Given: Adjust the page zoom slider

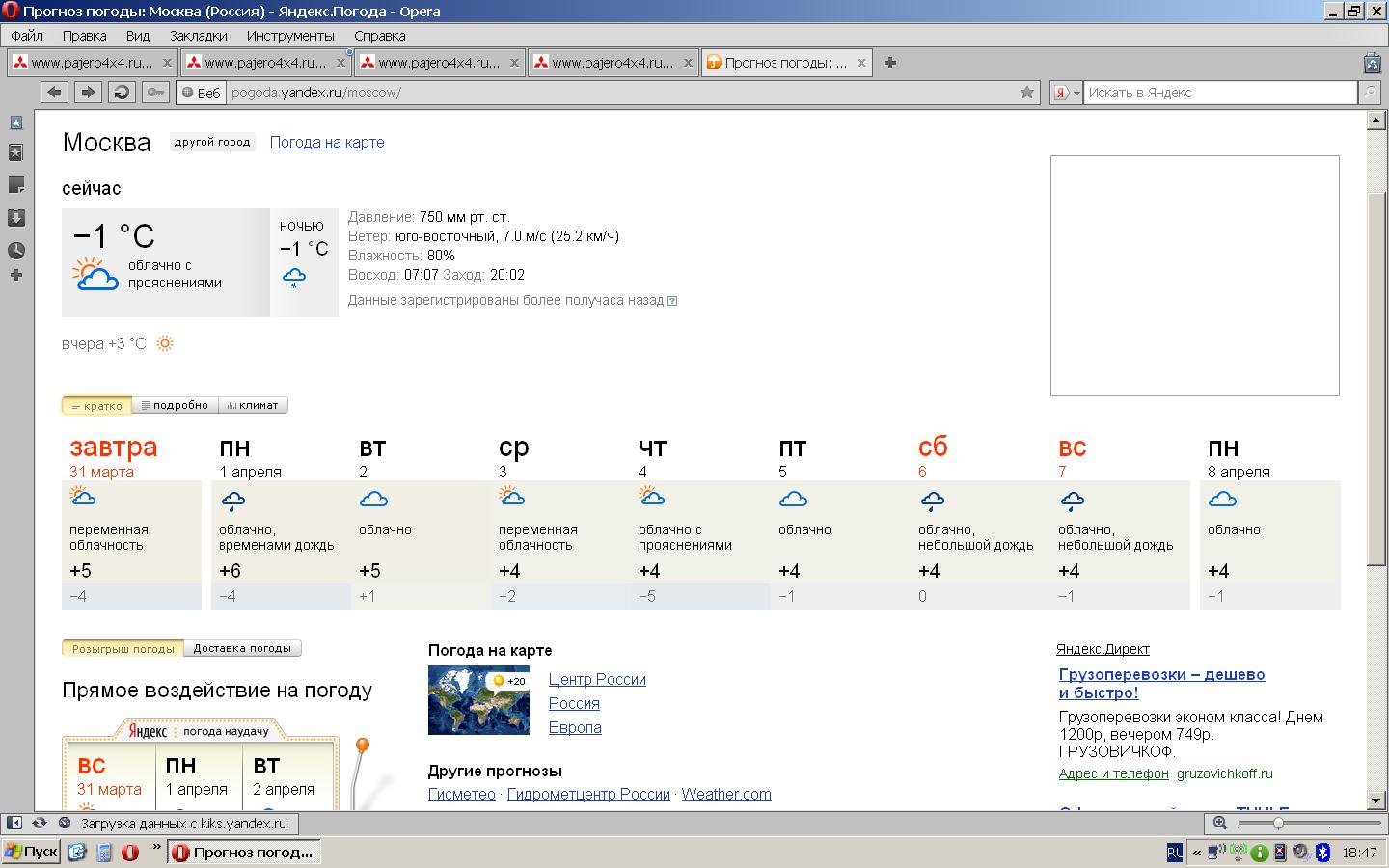Looking at the screenshot, I should click(1278, 824).
